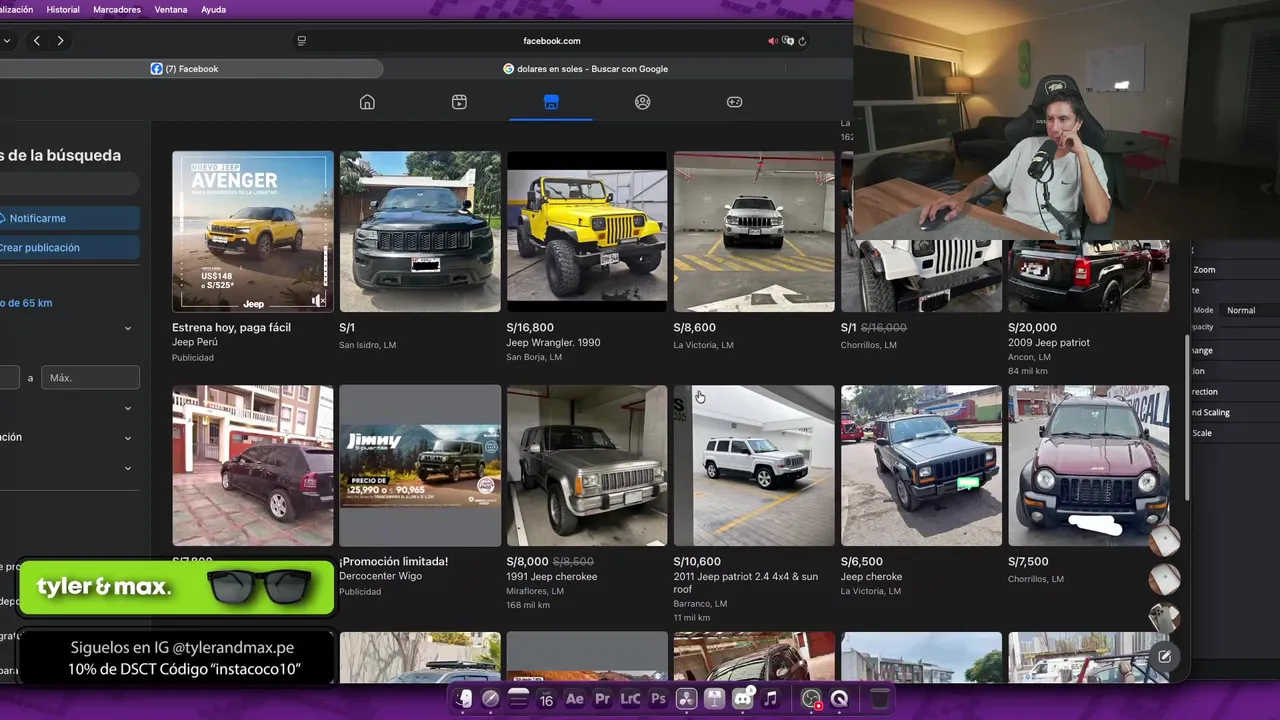Open Music app in Dock

coord(771,699)
